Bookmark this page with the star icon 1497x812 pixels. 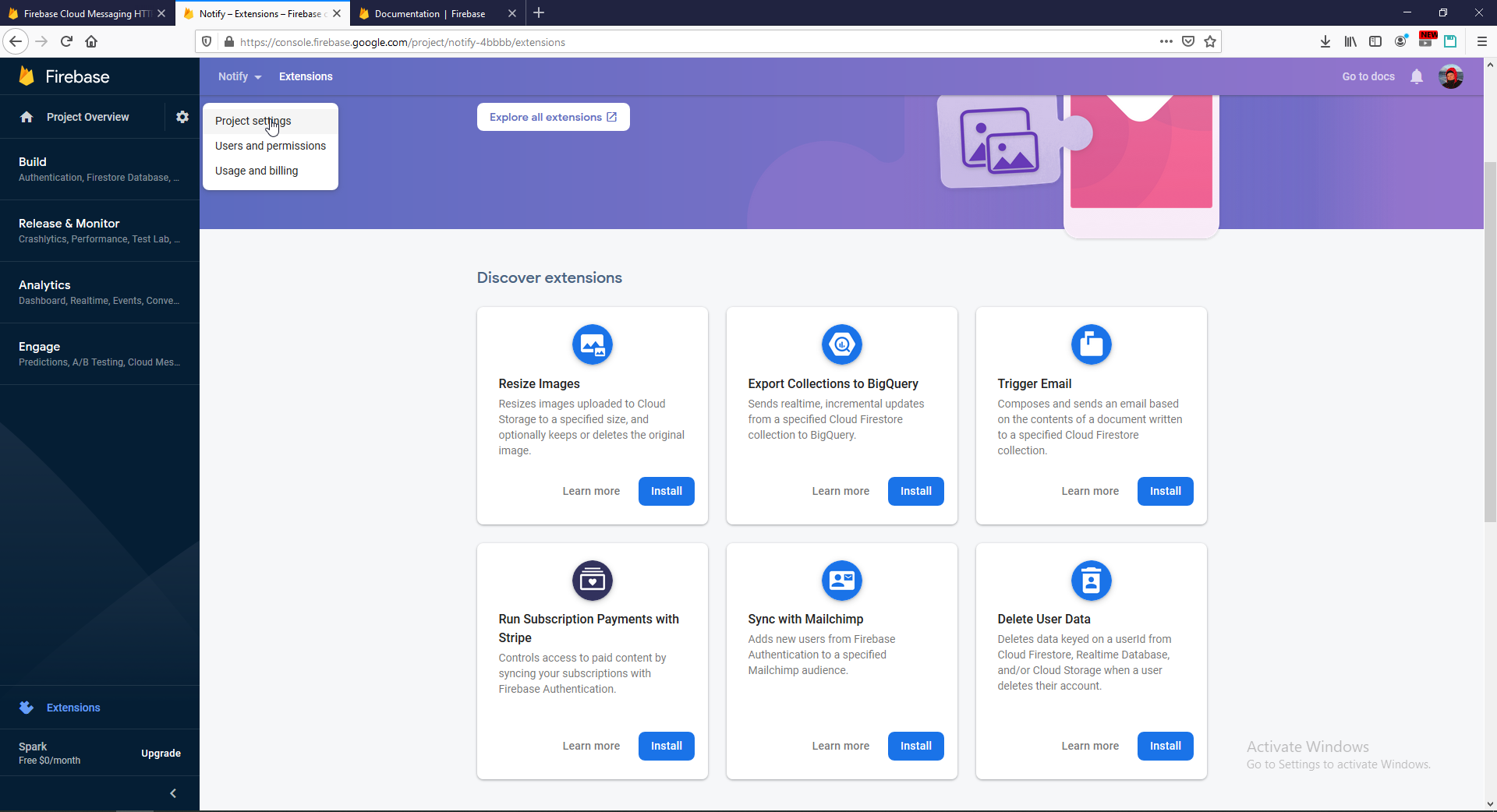tap(1210, 41)
